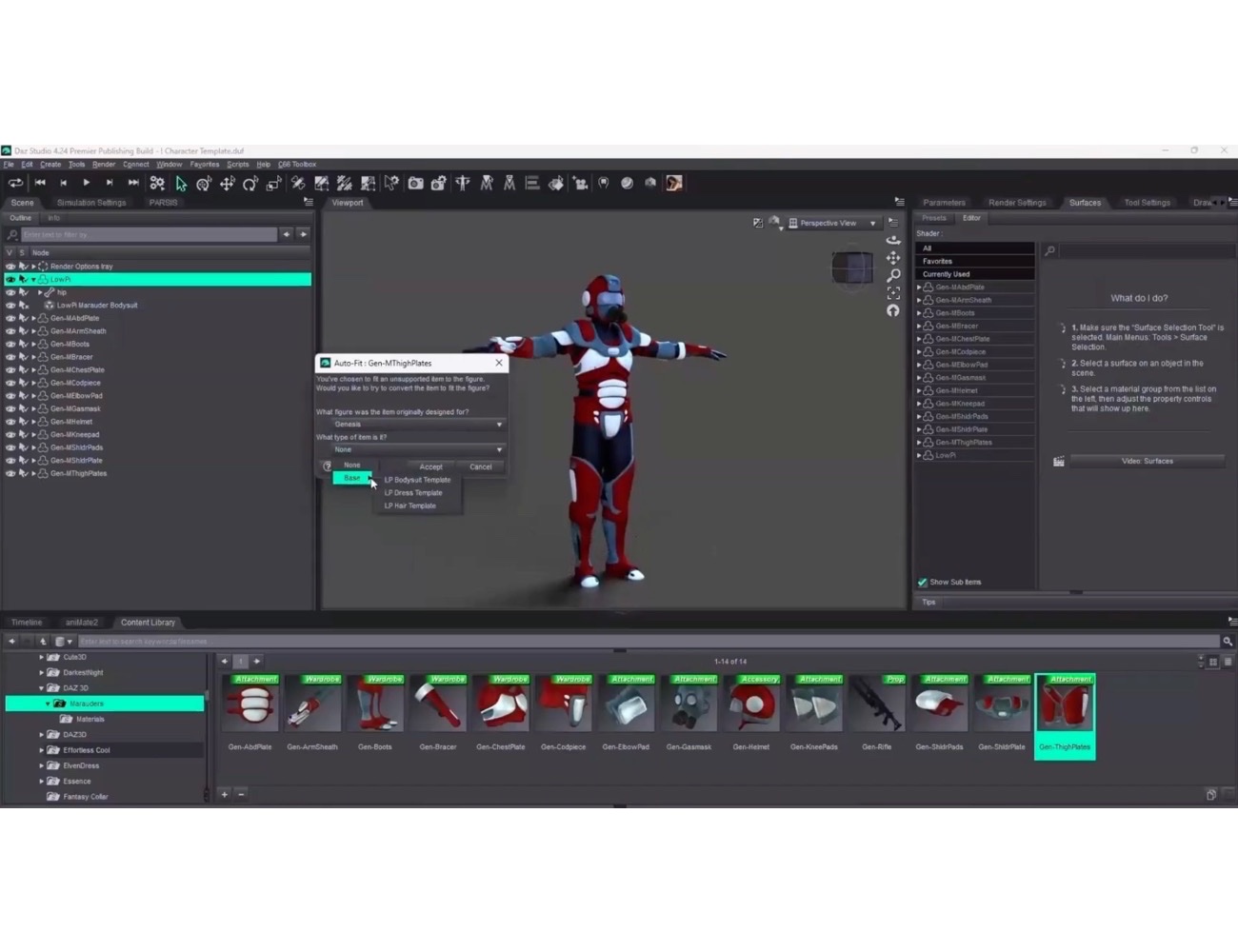Collapse the Marauders folder in Content Library

coord(47,703)
